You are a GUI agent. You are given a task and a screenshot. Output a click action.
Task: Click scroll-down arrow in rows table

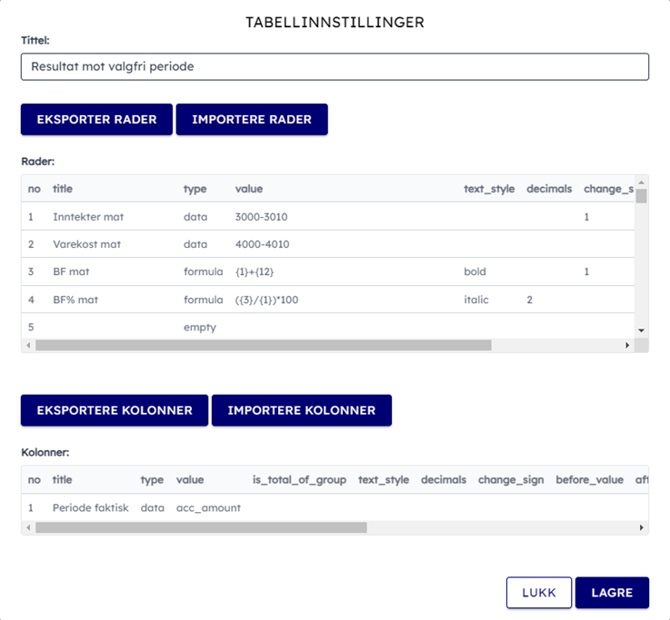(642, 330)
